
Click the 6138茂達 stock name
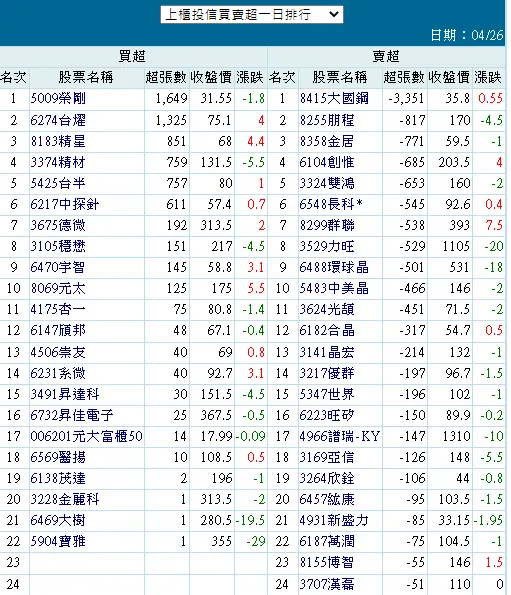pos(58,478)
